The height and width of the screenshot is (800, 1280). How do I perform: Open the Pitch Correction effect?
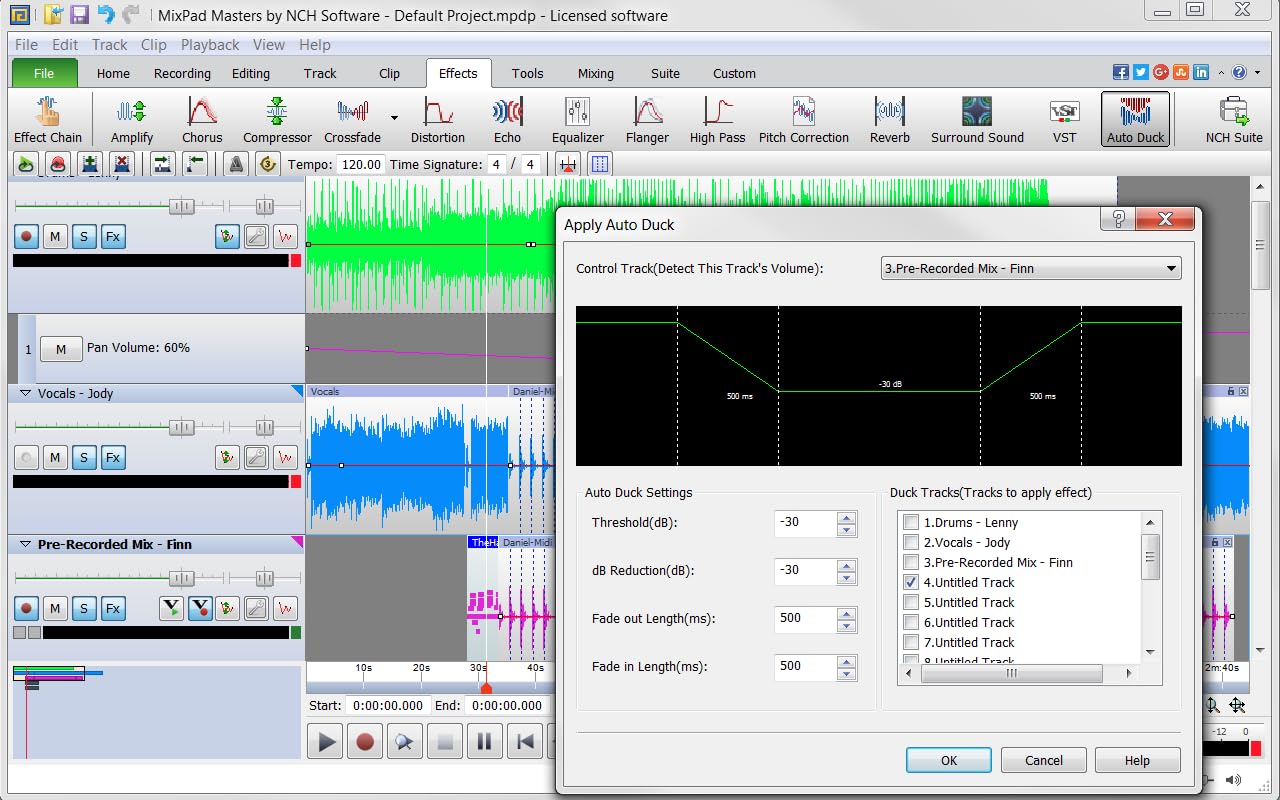pos(804,118)
